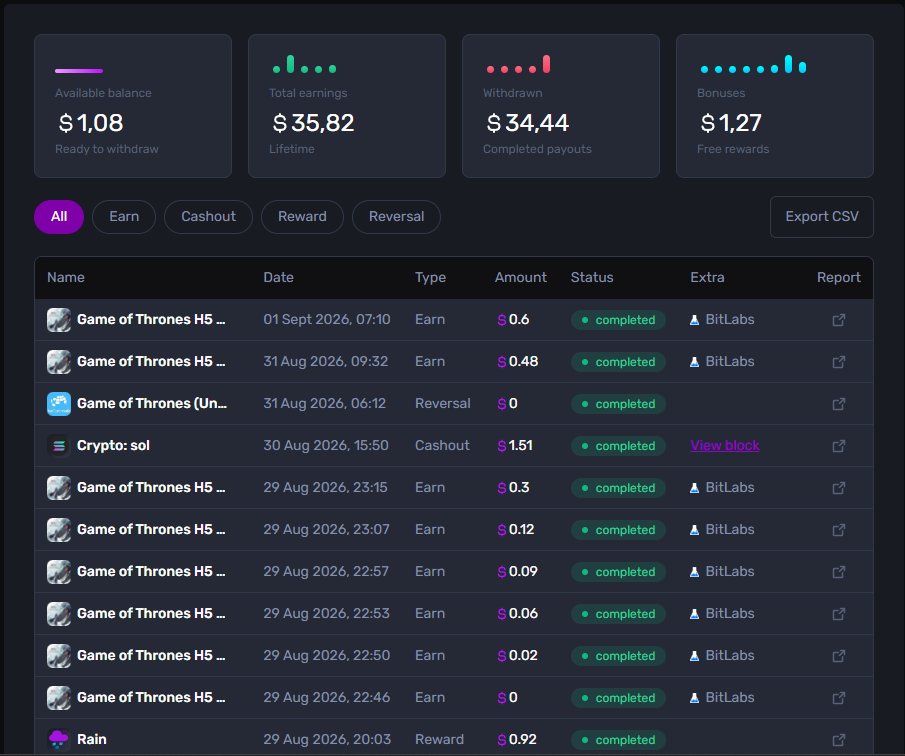Click completed status badge in Crypto: sol row
905x756 pixels.
click(618, 446)
